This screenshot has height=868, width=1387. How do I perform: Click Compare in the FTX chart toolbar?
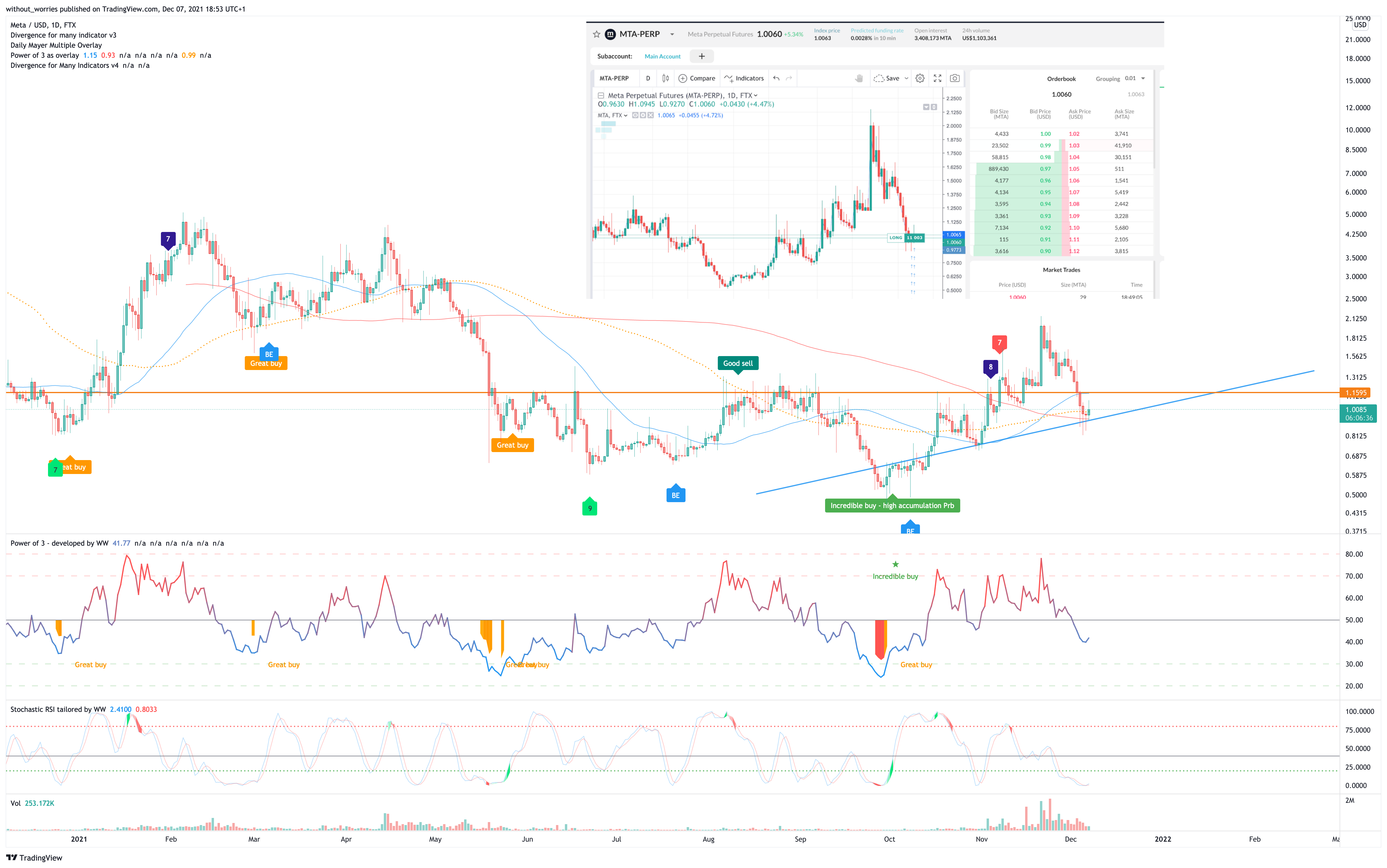click(x=697, y=78)
